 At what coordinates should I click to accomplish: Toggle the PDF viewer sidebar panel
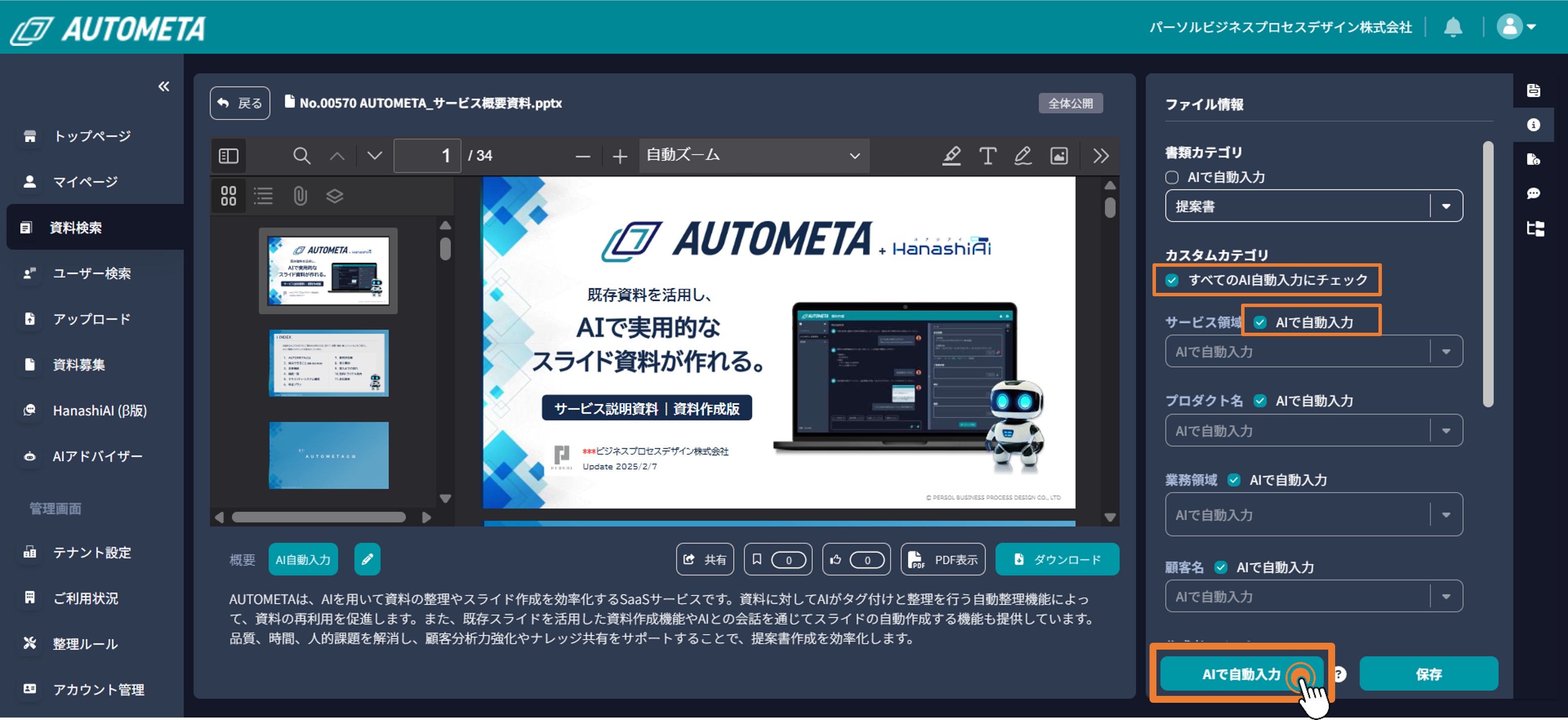228,156
